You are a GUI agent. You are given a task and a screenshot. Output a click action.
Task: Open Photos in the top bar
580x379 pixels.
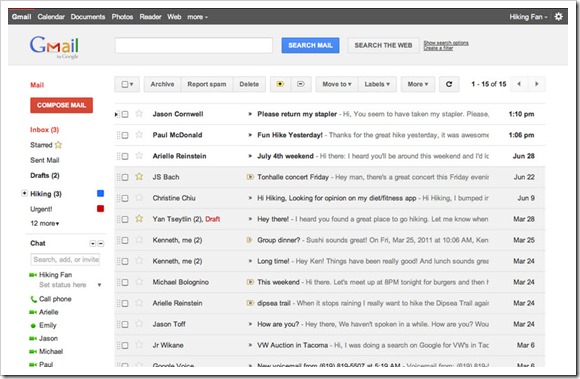[122, 17]
